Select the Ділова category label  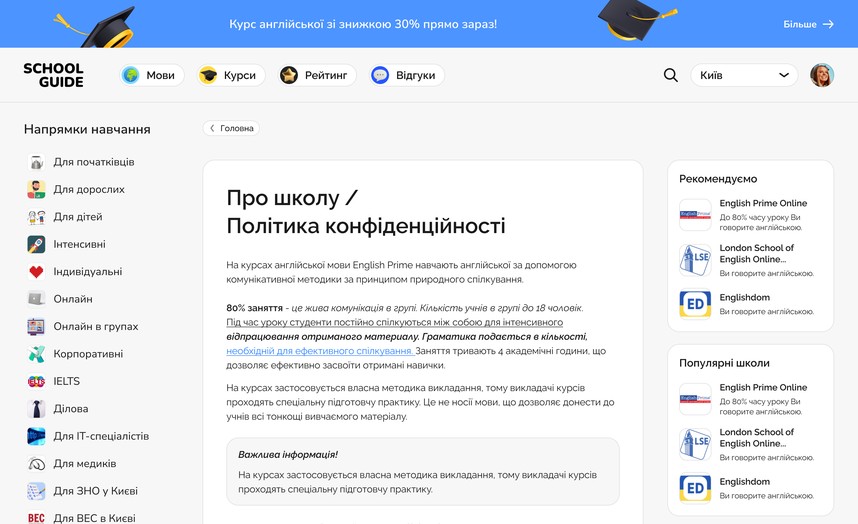(71, 409)
